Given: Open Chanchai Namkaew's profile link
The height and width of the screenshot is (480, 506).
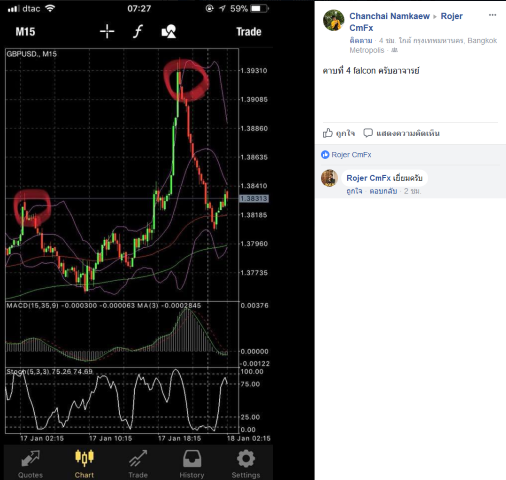Looking at the screenshot, I should pos(389,16).
